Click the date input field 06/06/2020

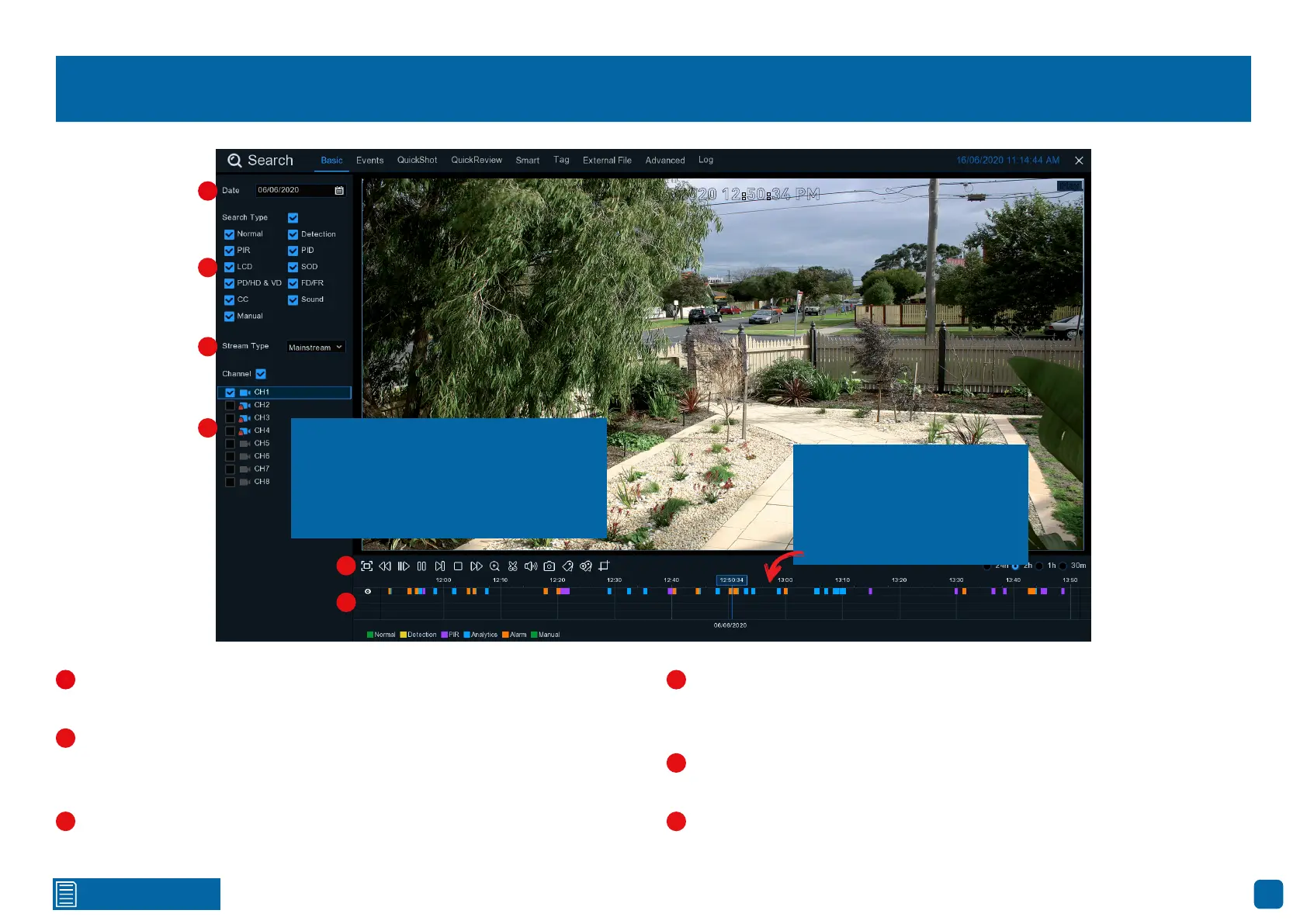[x=292, y=191]
